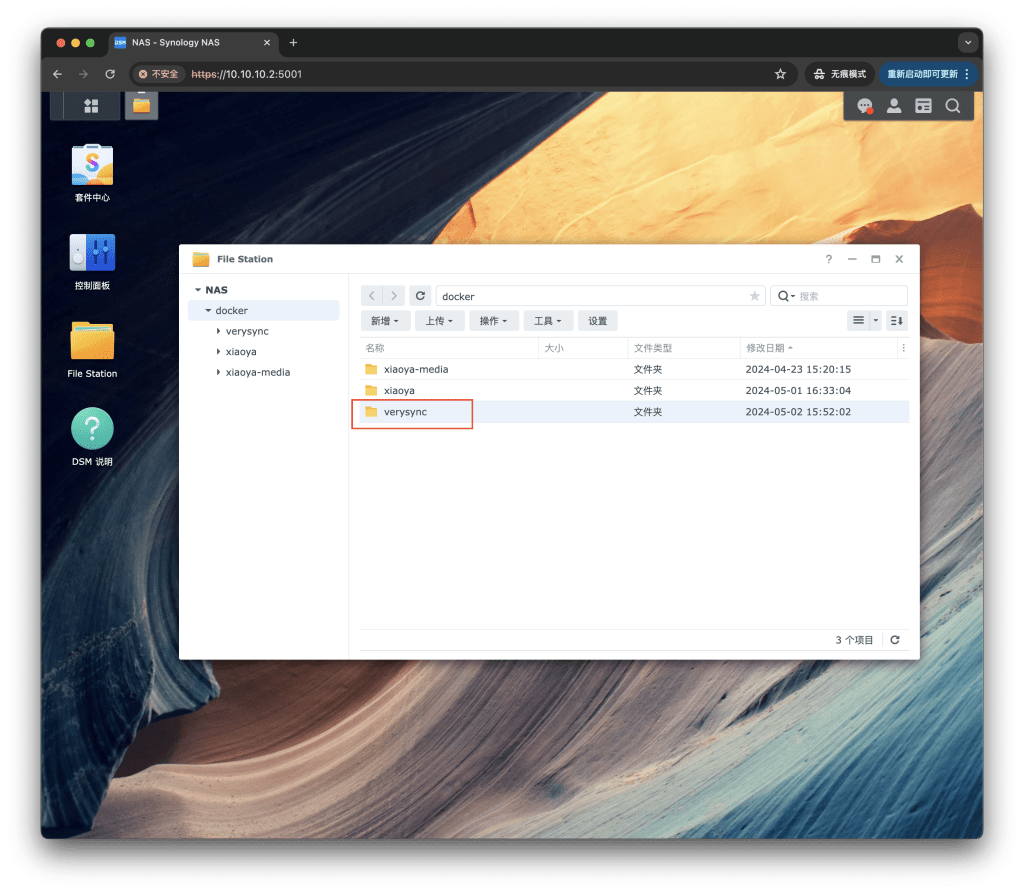Click the File Station taskbar icon
1024x893 pixels.
click(141, 106)
